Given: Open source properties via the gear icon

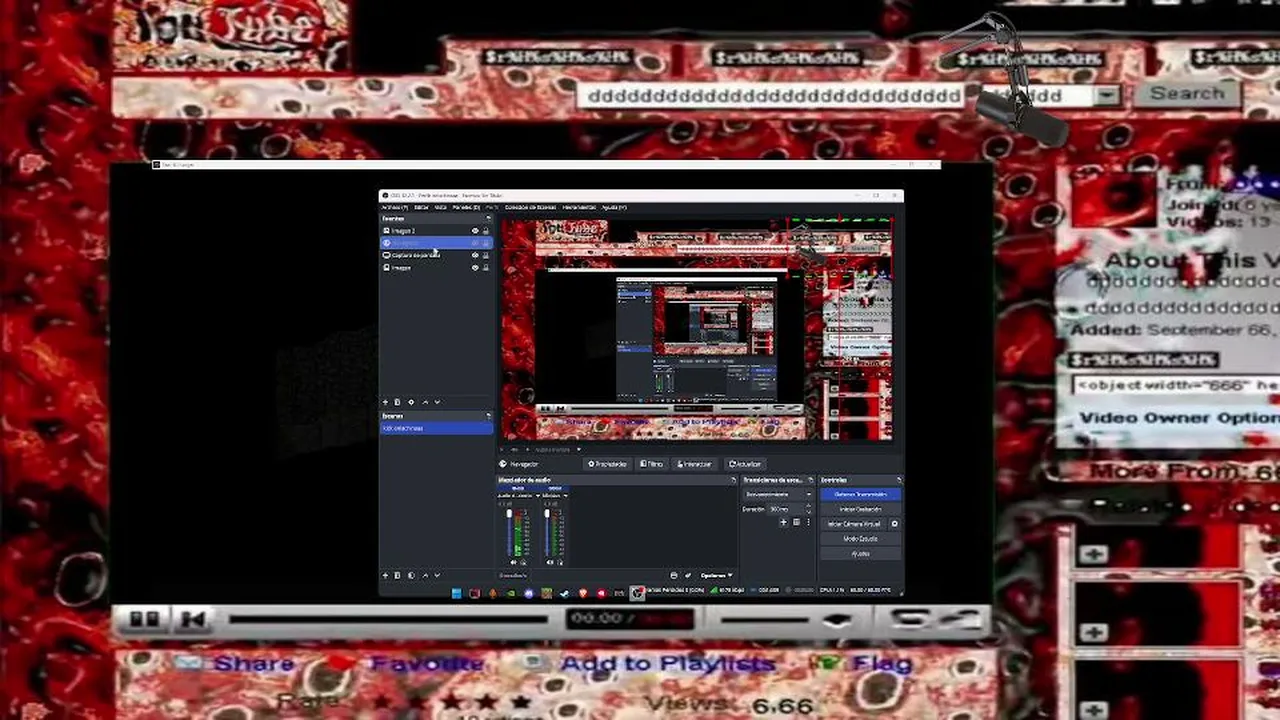Looking at the screenshot, I should [x=411, y=402].
